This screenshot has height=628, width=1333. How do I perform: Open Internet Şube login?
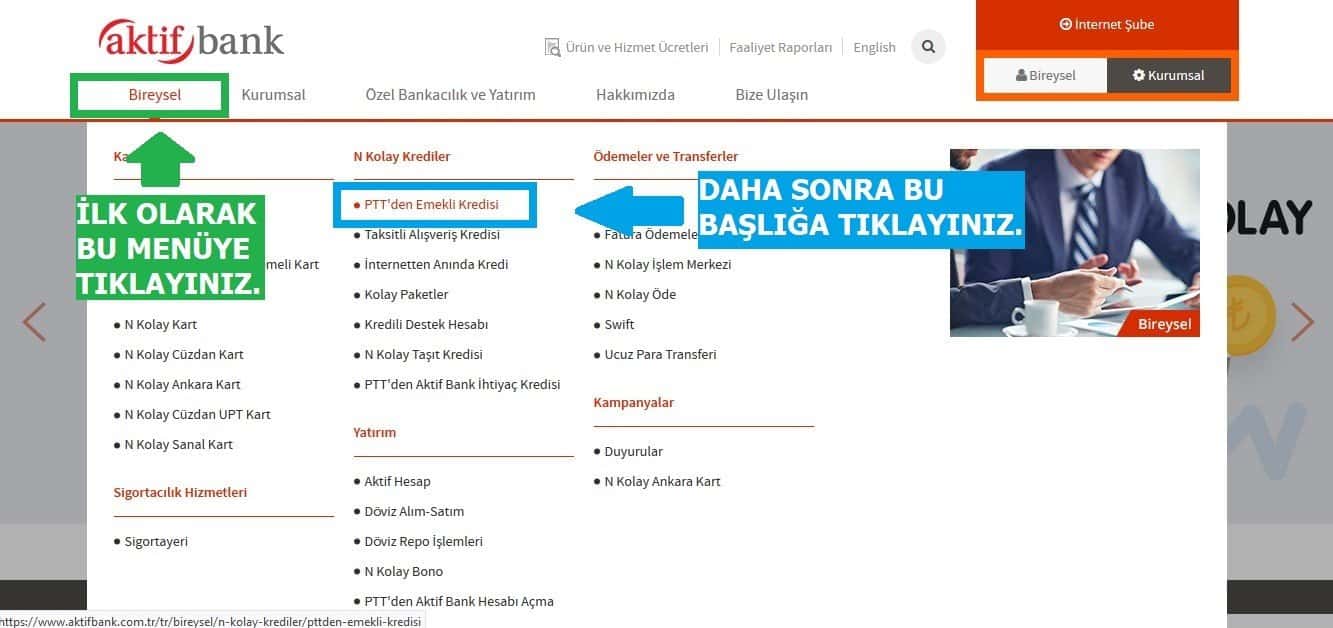point(1106,24)
